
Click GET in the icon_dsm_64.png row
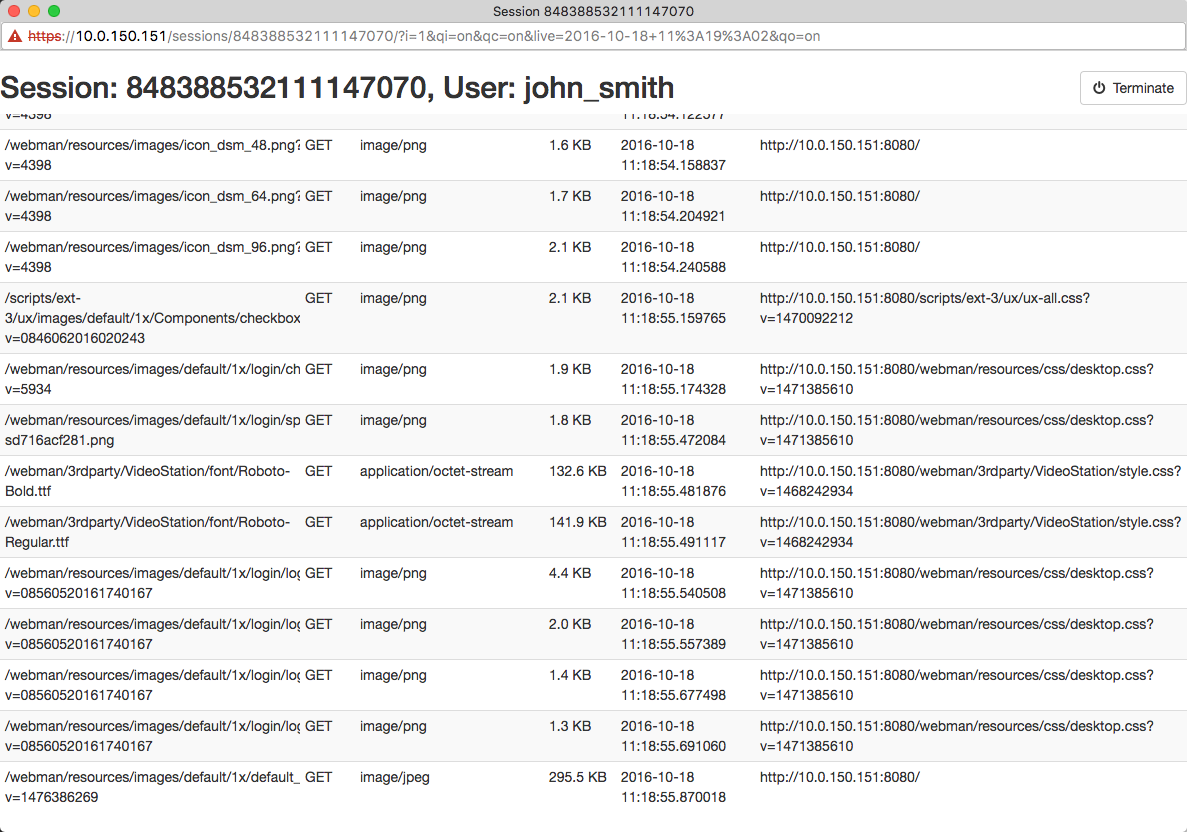319,196
